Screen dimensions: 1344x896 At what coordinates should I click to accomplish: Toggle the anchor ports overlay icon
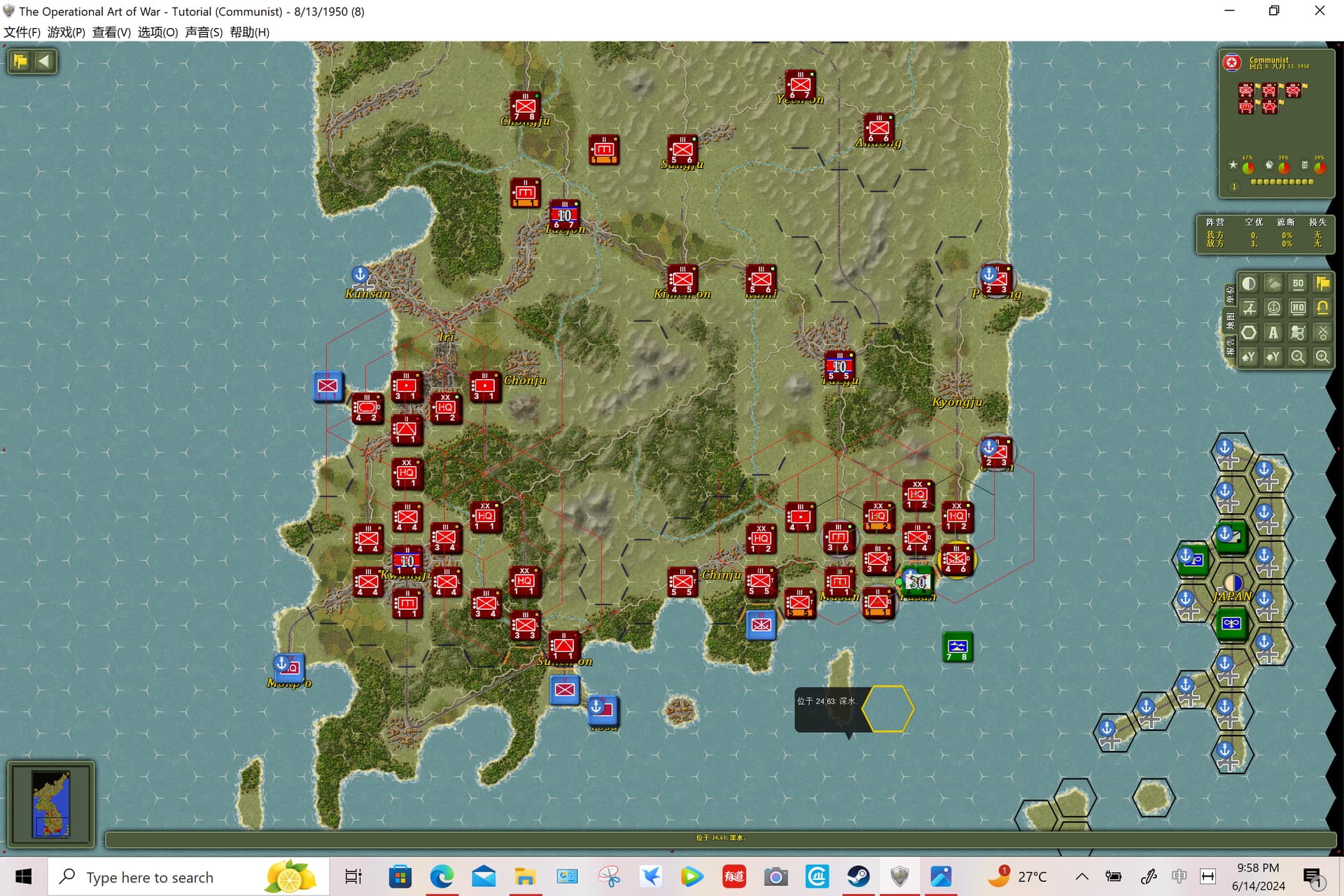(x=1273, y=308)
